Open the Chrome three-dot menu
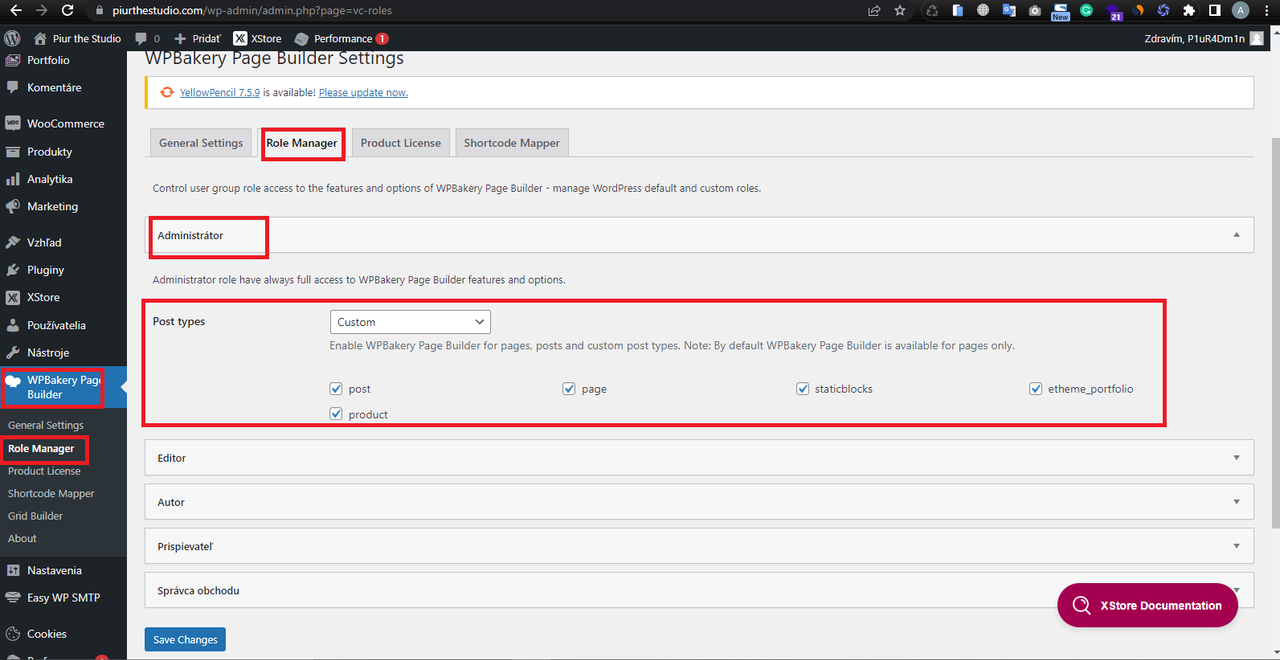The image size is (1280, 660). pyautogui.click(x=1266, y=10)
